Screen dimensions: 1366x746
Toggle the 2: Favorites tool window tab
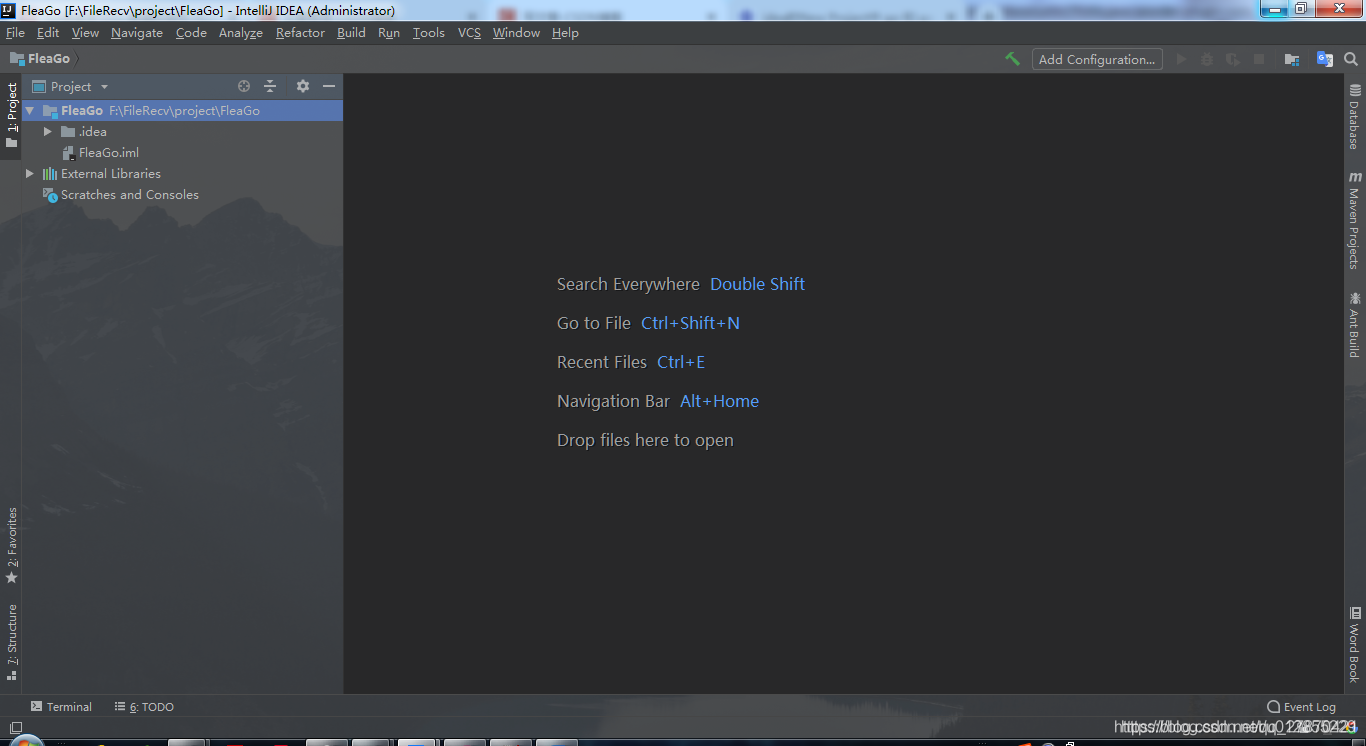click(x=11, y=546)
